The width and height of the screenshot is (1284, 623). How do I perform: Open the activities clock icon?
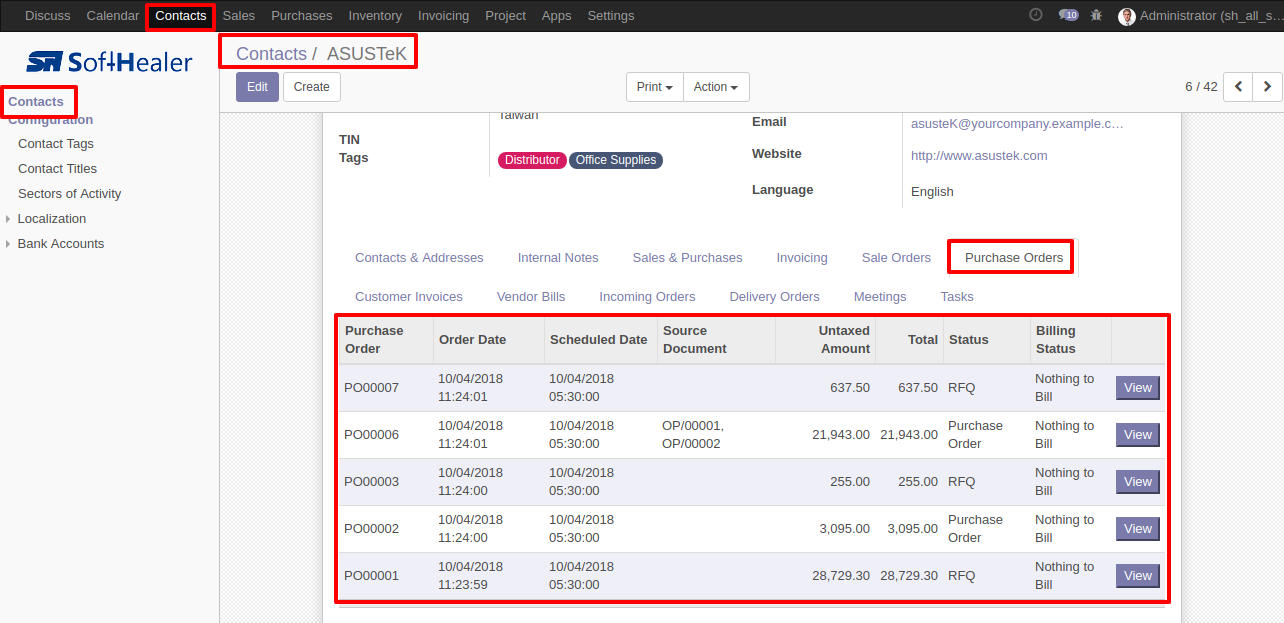(x=1035, y=15)
